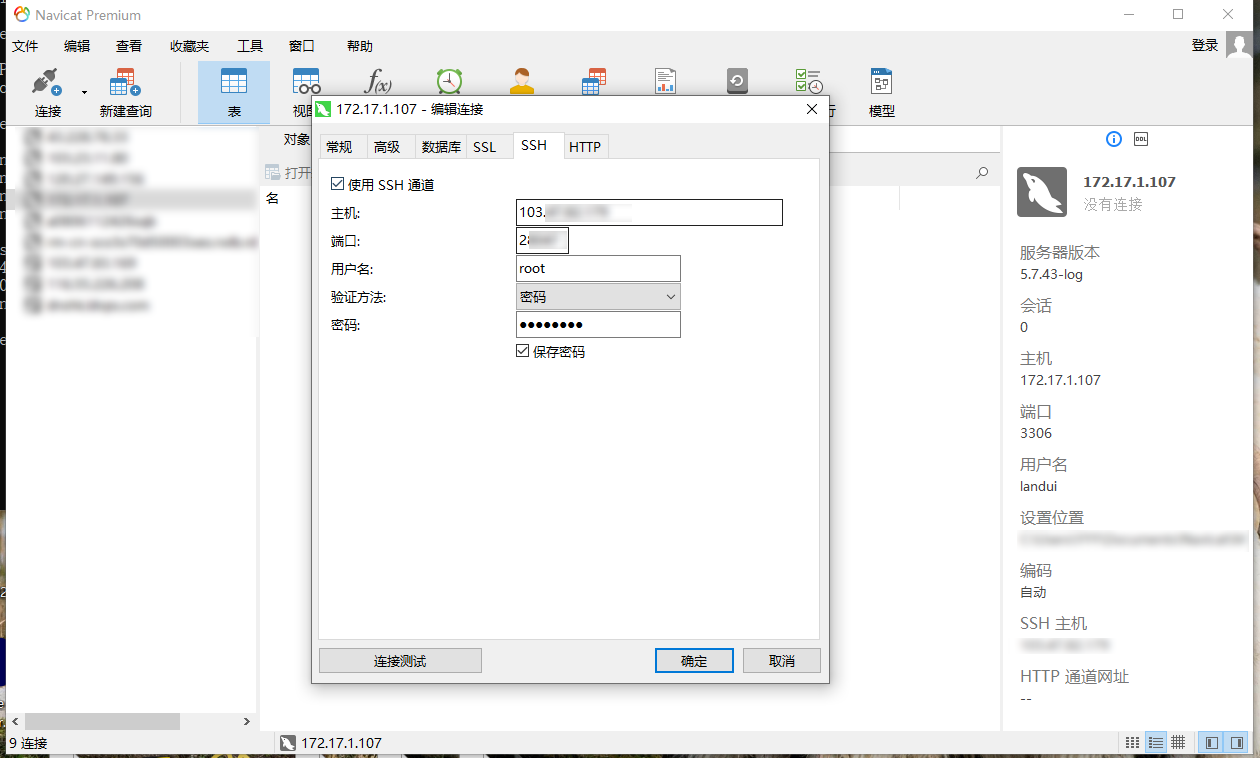Click the 登录 login link
Viewport: 1260px width, 758px height.
(1205, 45)
